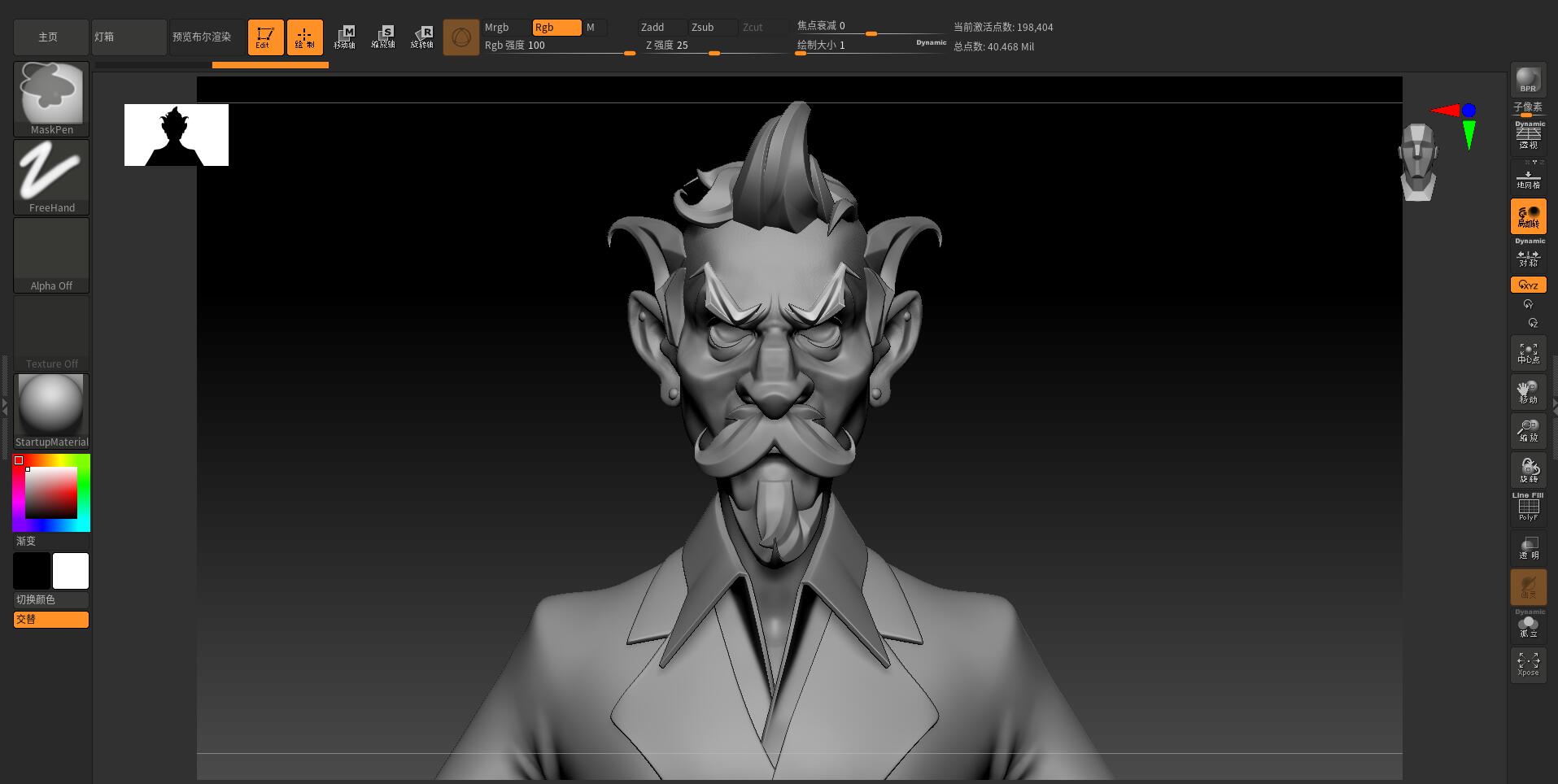Open the 主页 home tab
1558x784 pixels.
click(x=50, y=37)
